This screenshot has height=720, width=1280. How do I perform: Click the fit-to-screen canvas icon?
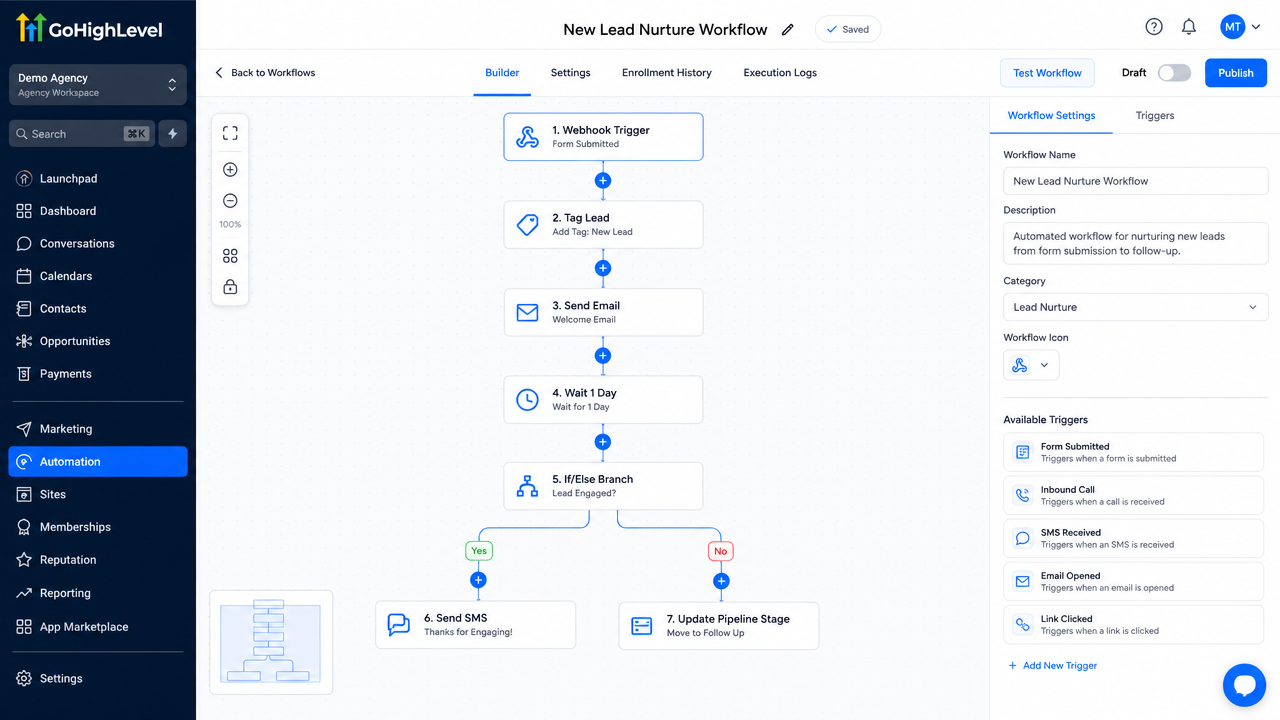(230, 133)
